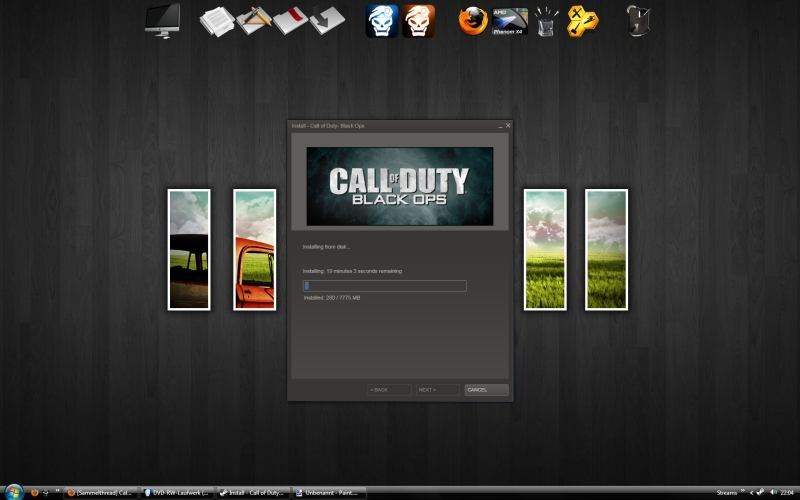
Task: Open the volume speaker tray icon
Action: click(773, 492)
